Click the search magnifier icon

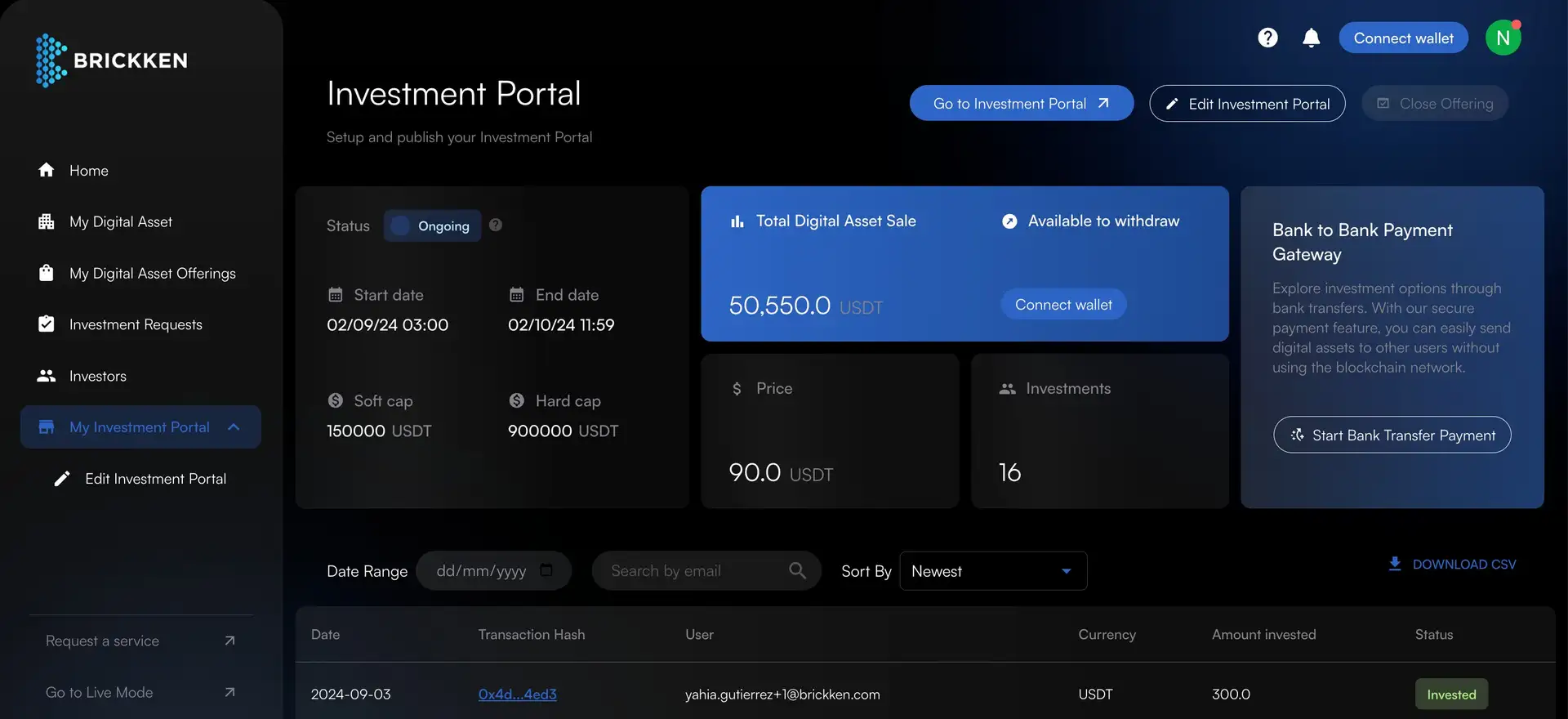798,570
